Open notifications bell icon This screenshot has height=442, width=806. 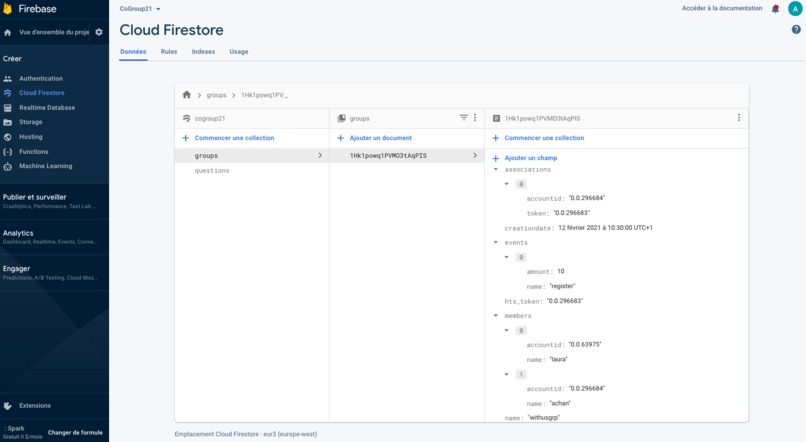pyautogui.click(x=775, y=9)
